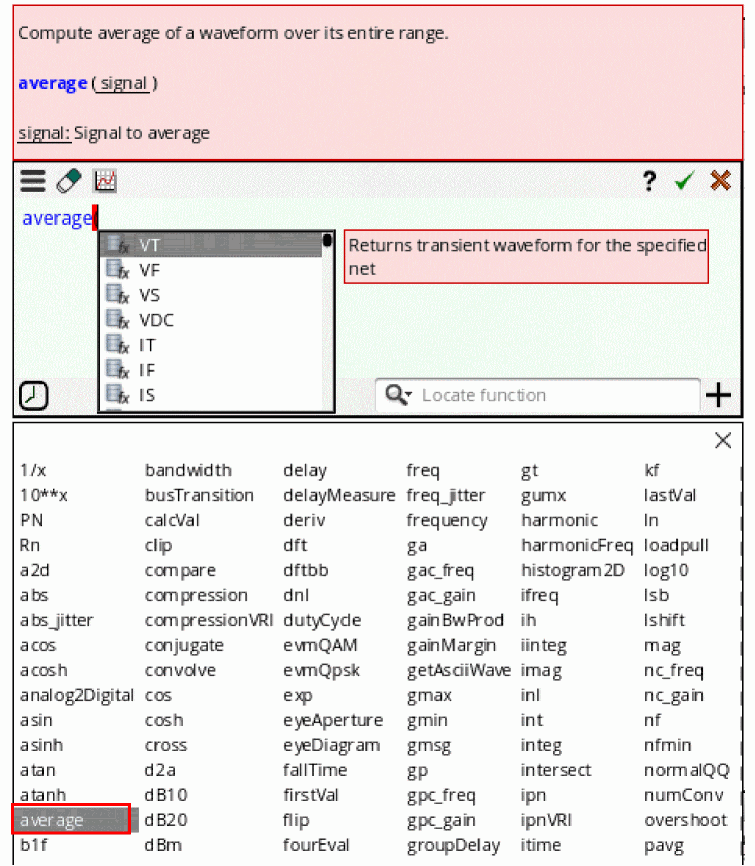The height and width of the screenshot is (866, 755).
Task: Choose the fourEval function
Action: [316, 845]
